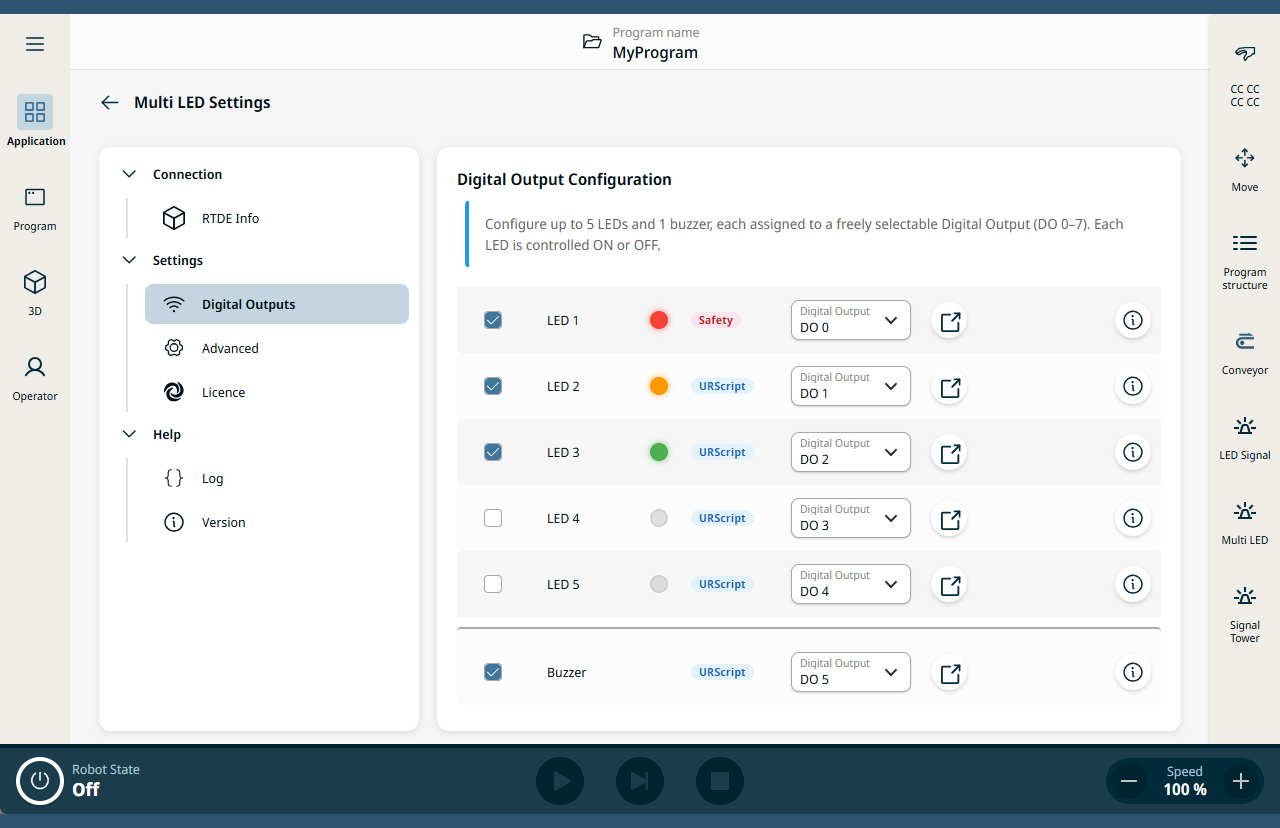
Task: Open the Buzzer DO 5 dropdown
Action: (850, 672)
